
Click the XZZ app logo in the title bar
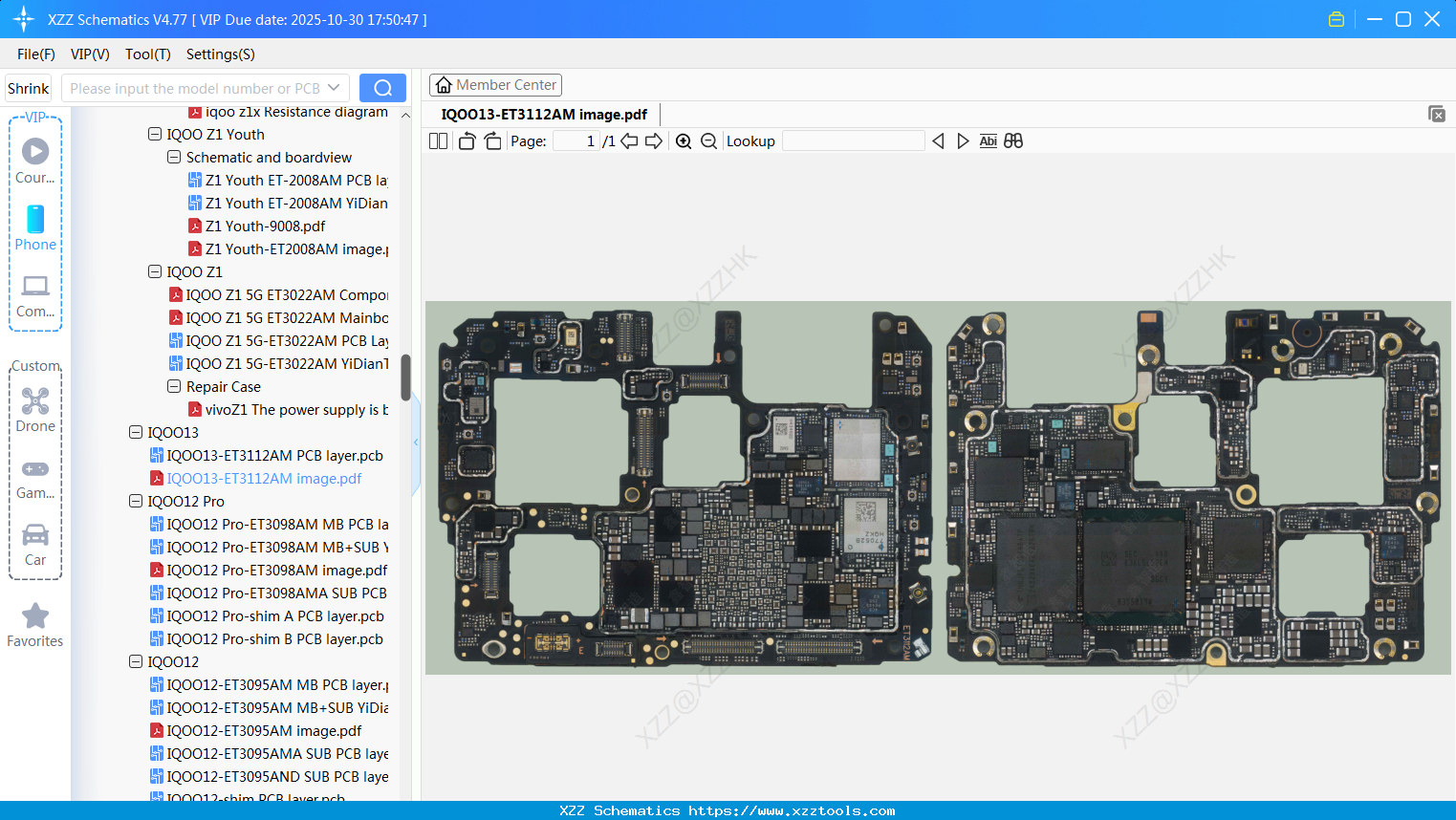[24, 19]
